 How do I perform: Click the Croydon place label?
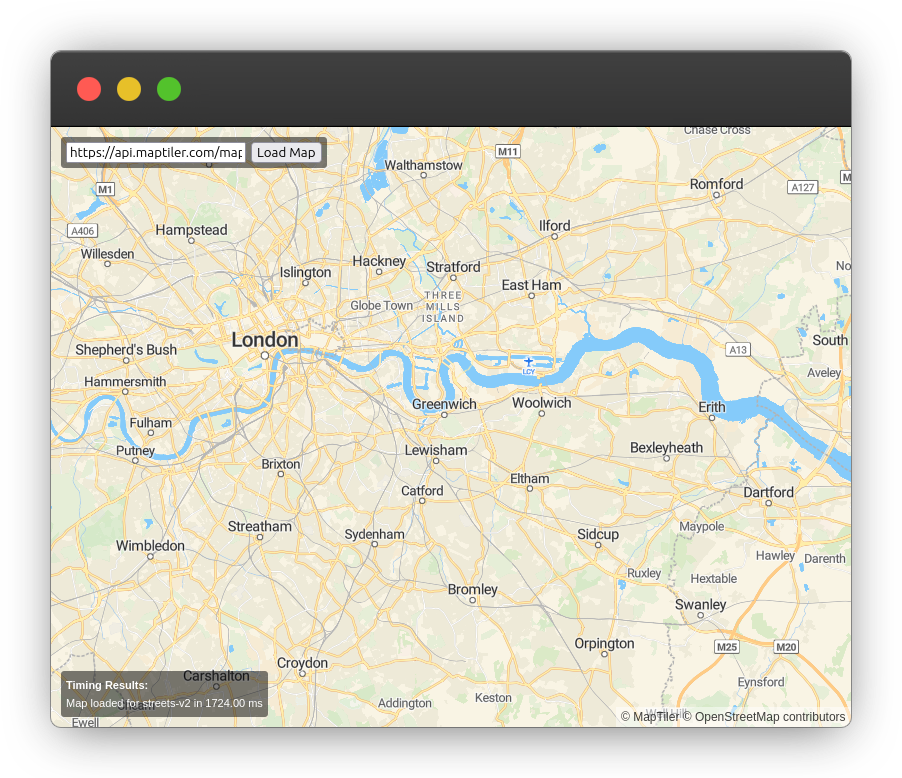[x=303, y=663]
